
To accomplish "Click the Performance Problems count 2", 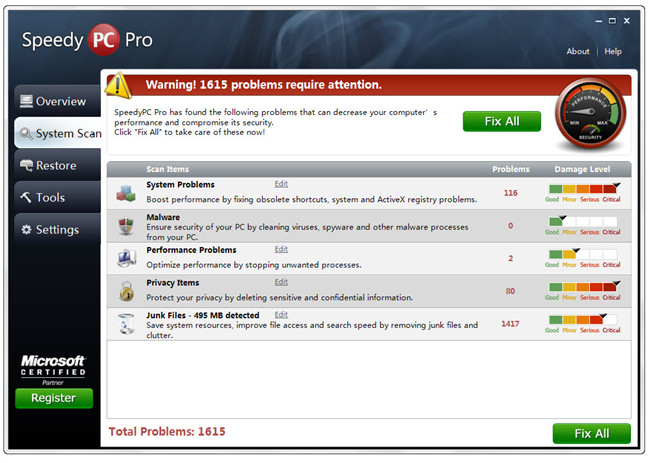I will (x=510, y=258).
